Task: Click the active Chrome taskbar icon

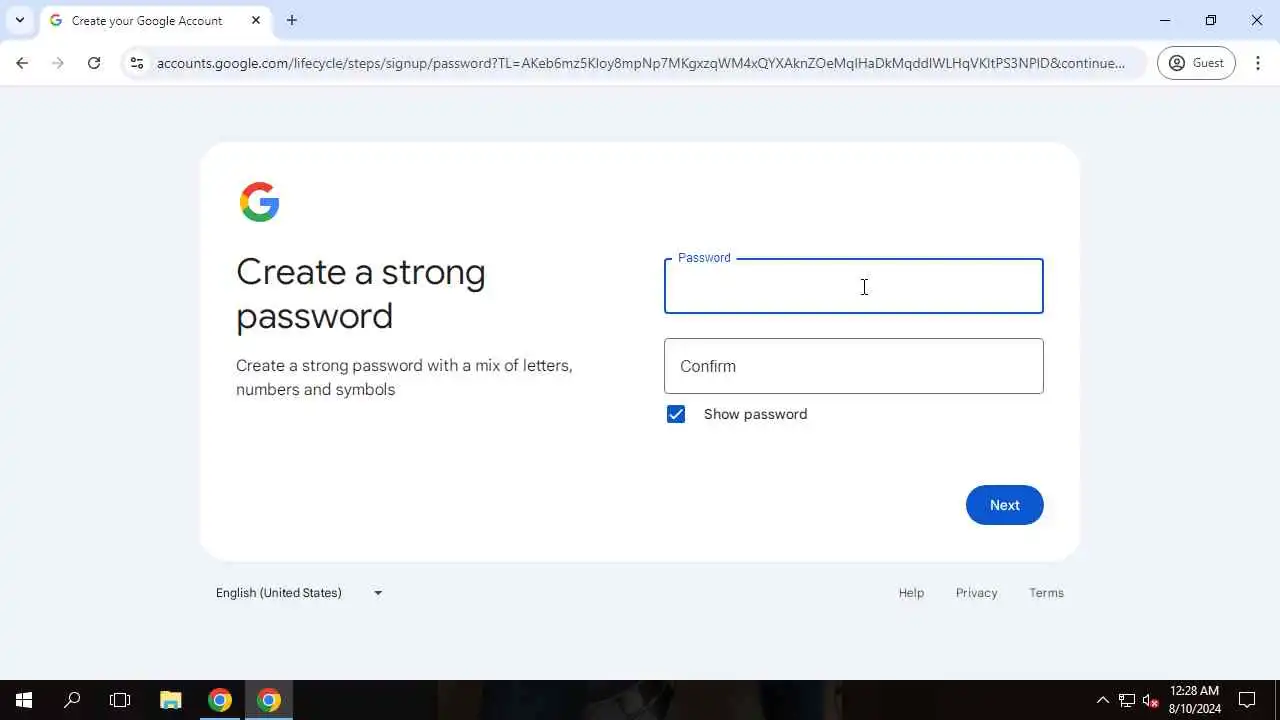Action: click(268, 700)
